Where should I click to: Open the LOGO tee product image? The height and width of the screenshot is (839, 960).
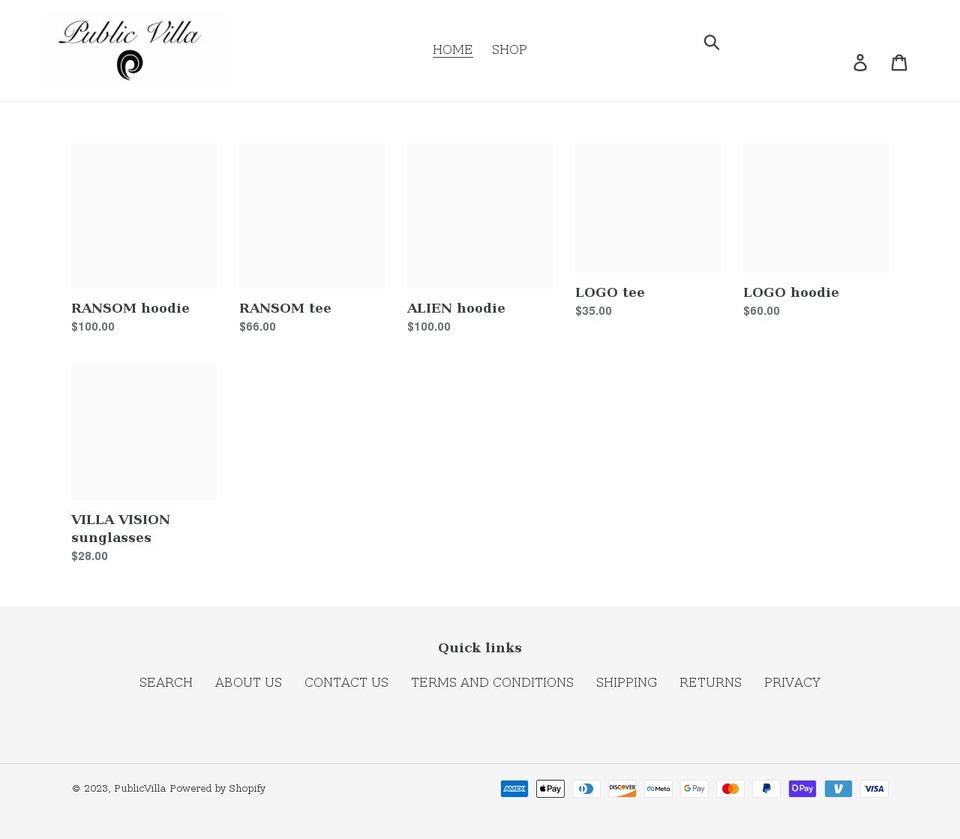coord(648,208)
